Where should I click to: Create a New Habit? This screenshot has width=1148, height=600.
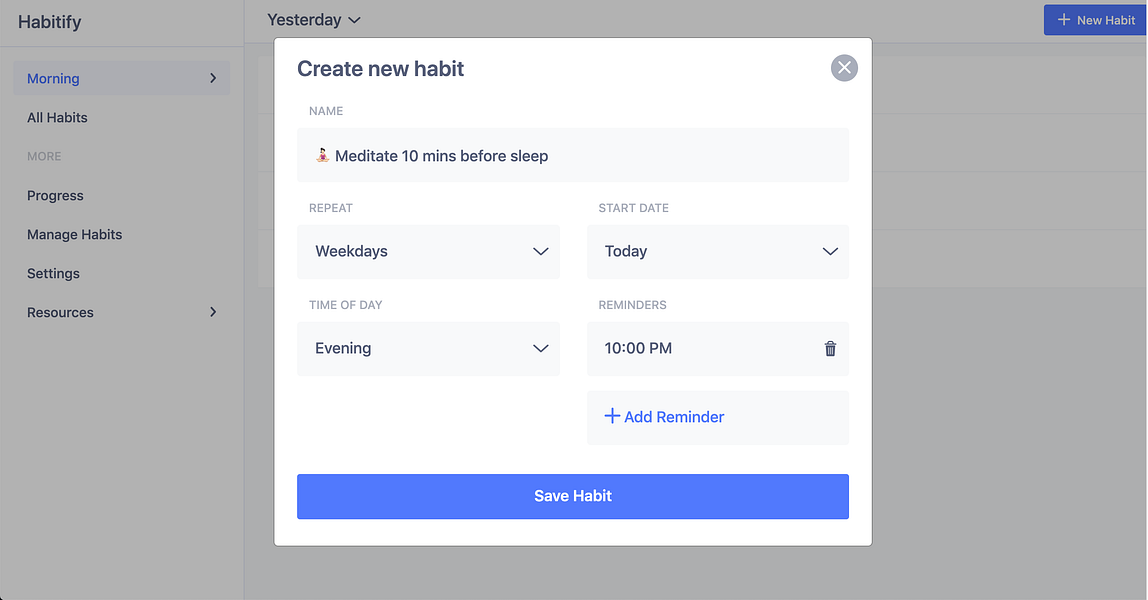point(1095,19)
